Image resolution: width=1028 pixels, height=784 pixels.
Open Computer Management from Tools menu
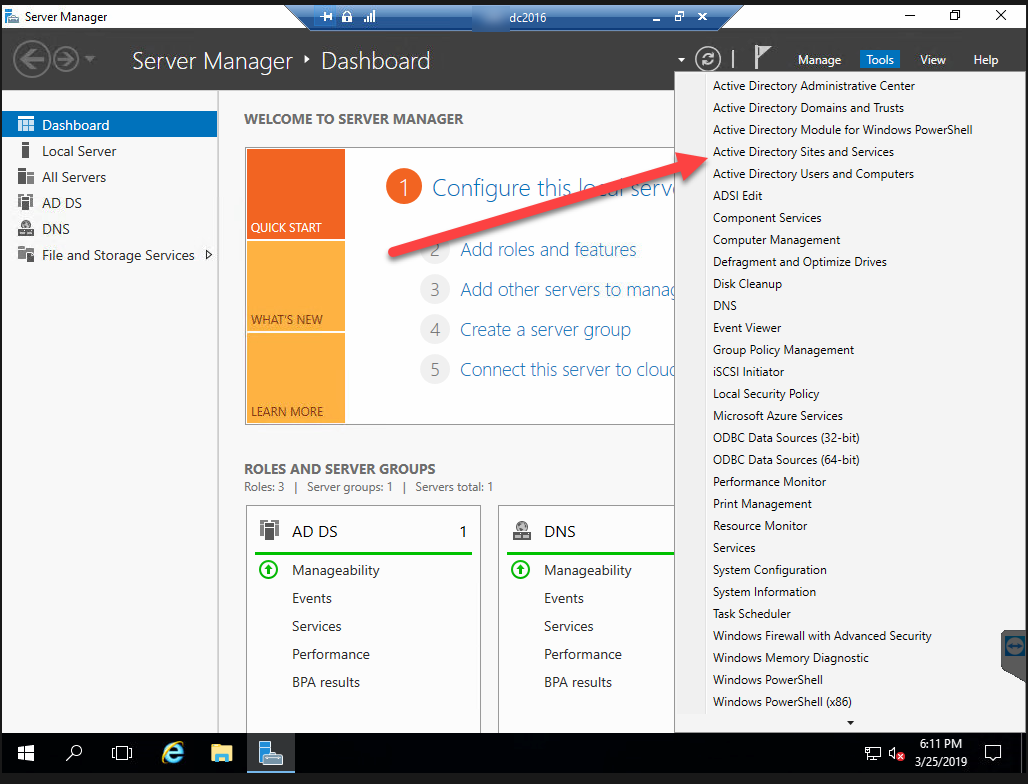(x=776, y=240)
